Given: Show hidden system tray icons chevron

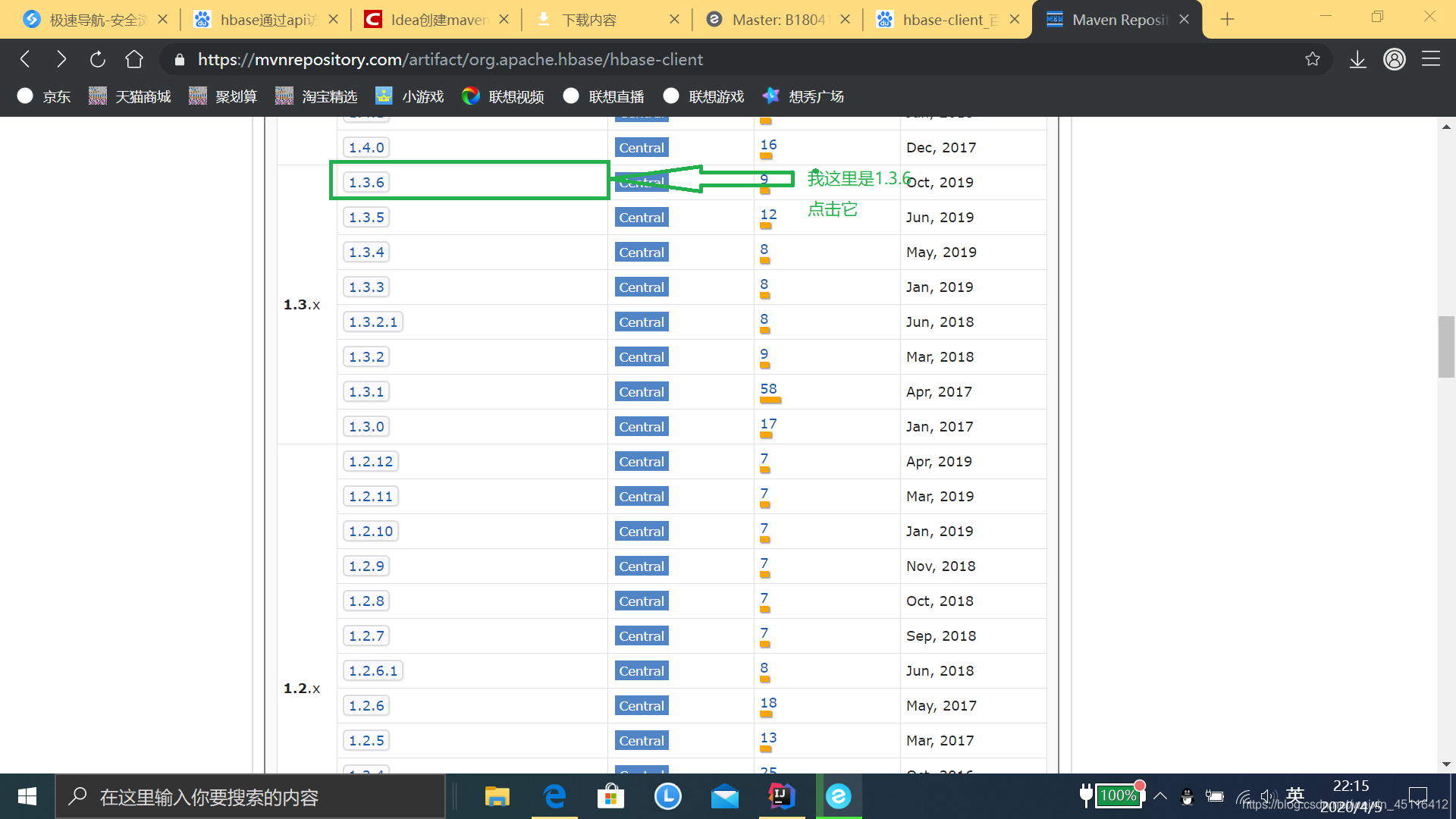Looking at the screenshot, I should pyautogui.click(x=1159, y=796).
